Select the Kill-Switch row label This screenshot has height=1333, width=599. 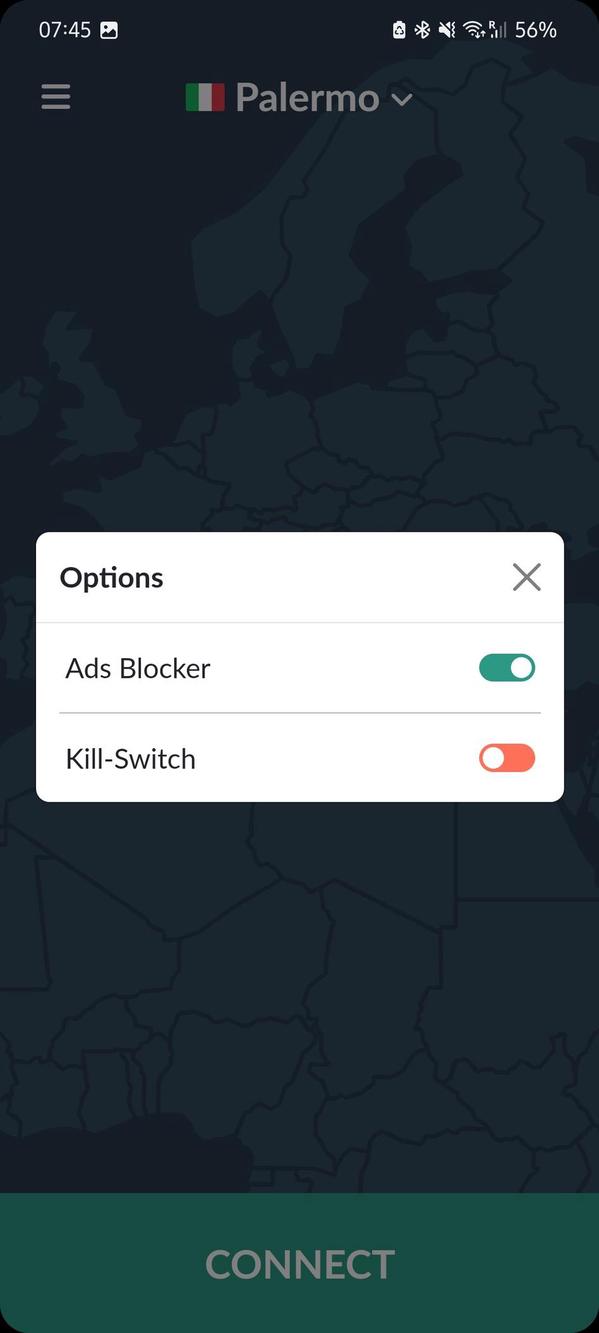131,758
